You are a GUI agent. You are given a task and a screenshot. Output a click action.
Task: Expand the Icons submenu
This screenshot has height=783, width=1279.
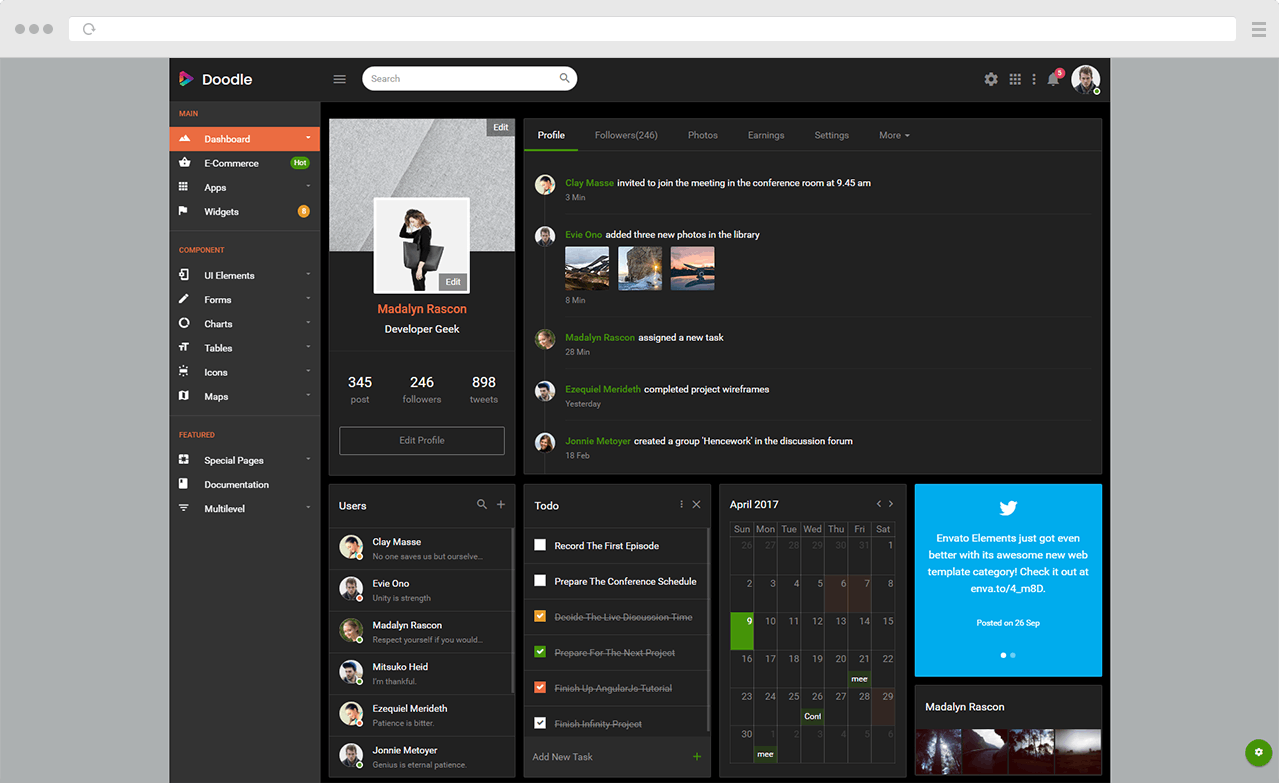click(x=245, y=372)
